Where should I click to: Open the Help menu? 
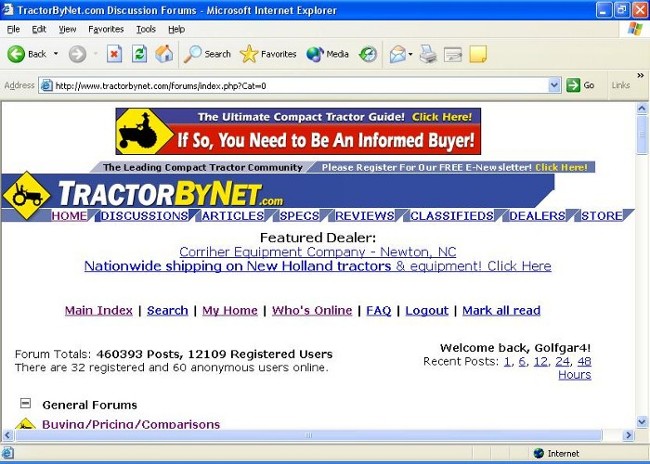[177, 29]
